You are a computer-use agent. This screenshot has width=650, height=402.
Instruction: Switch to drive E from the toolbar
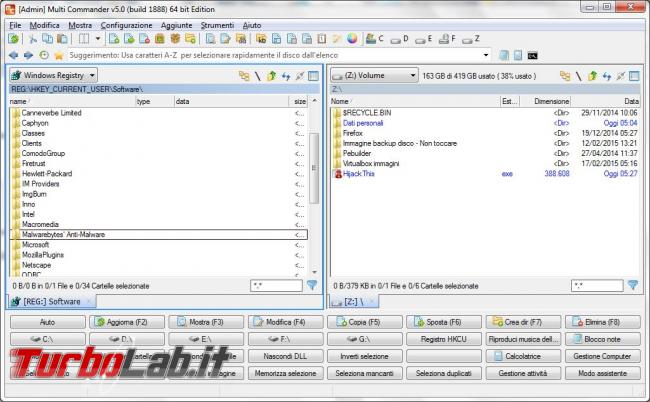click(x=424, y=39)
